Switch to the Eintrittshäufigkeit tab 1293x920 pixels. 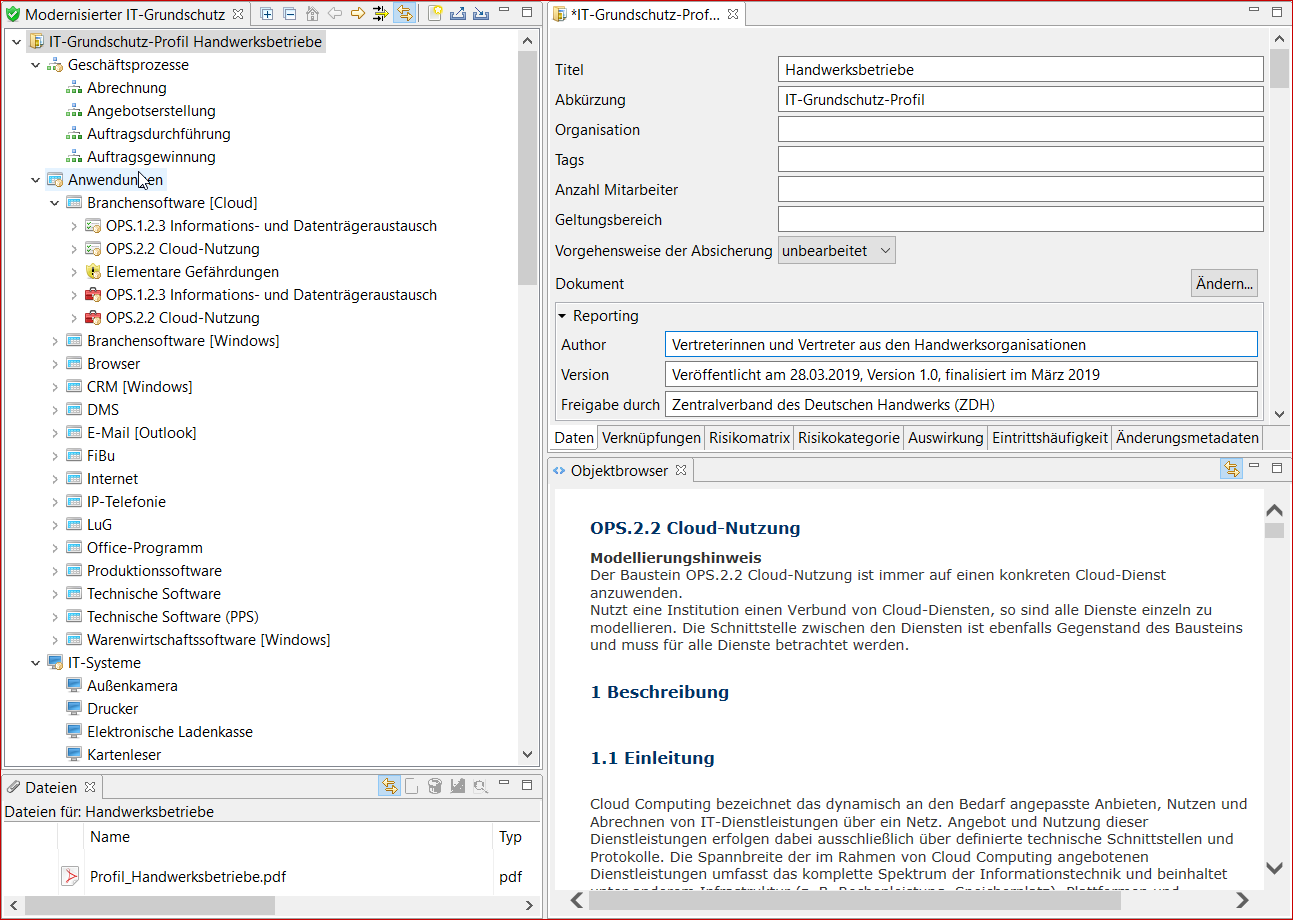(x=1049, y=438)
